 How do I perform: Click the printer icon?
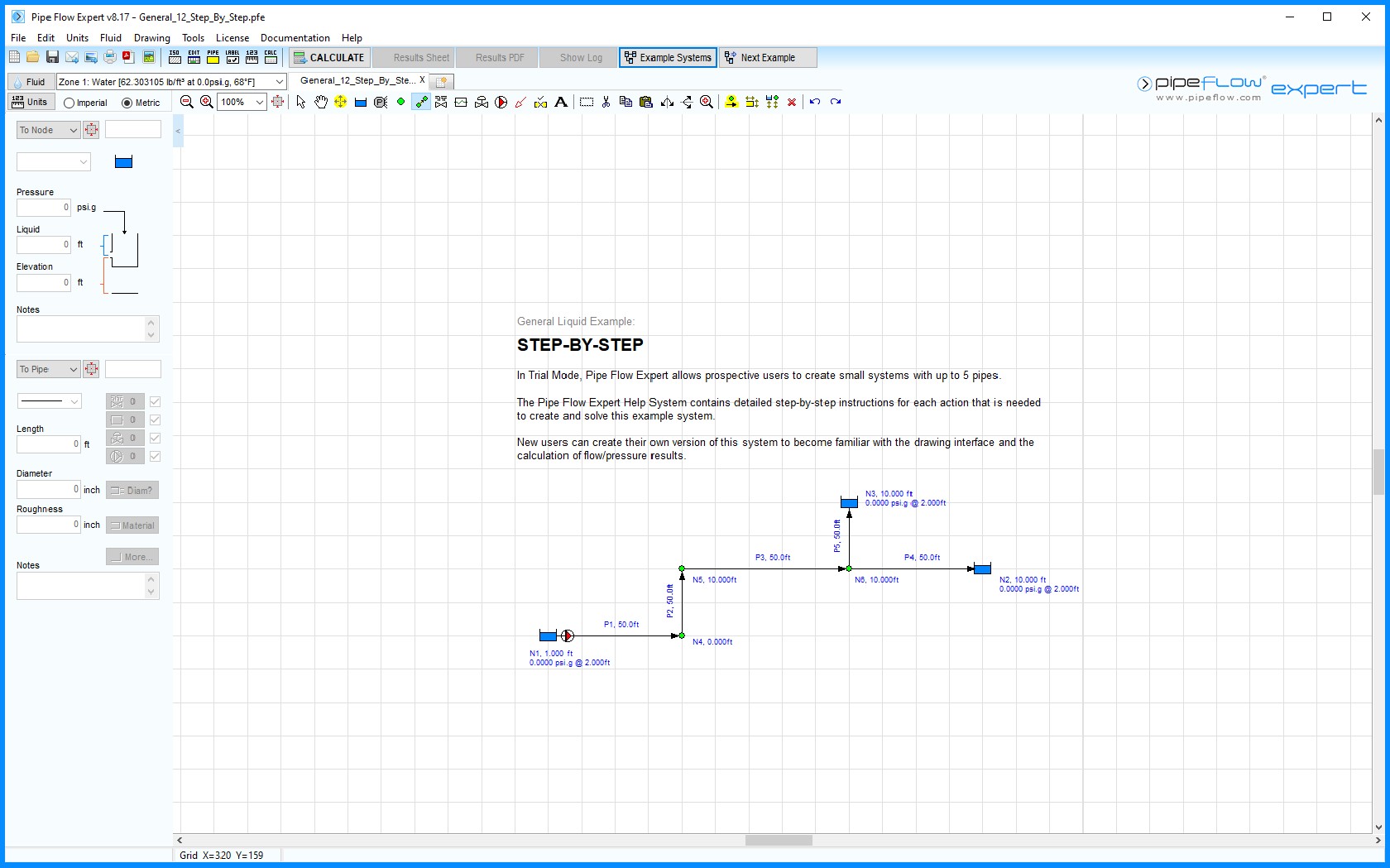(110, 57)
